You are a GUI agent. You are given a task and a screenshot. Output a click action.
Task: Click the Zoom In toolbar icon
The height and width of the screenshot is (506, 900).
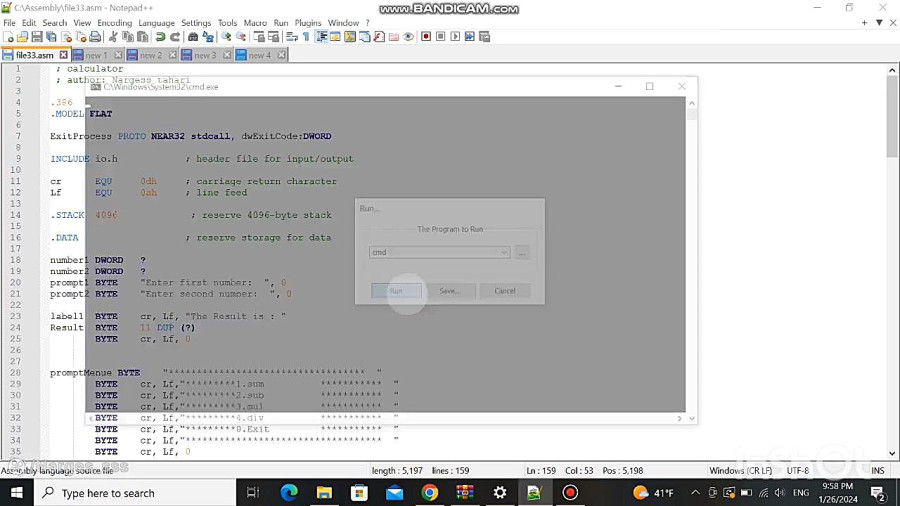click(x=226, y=37)
